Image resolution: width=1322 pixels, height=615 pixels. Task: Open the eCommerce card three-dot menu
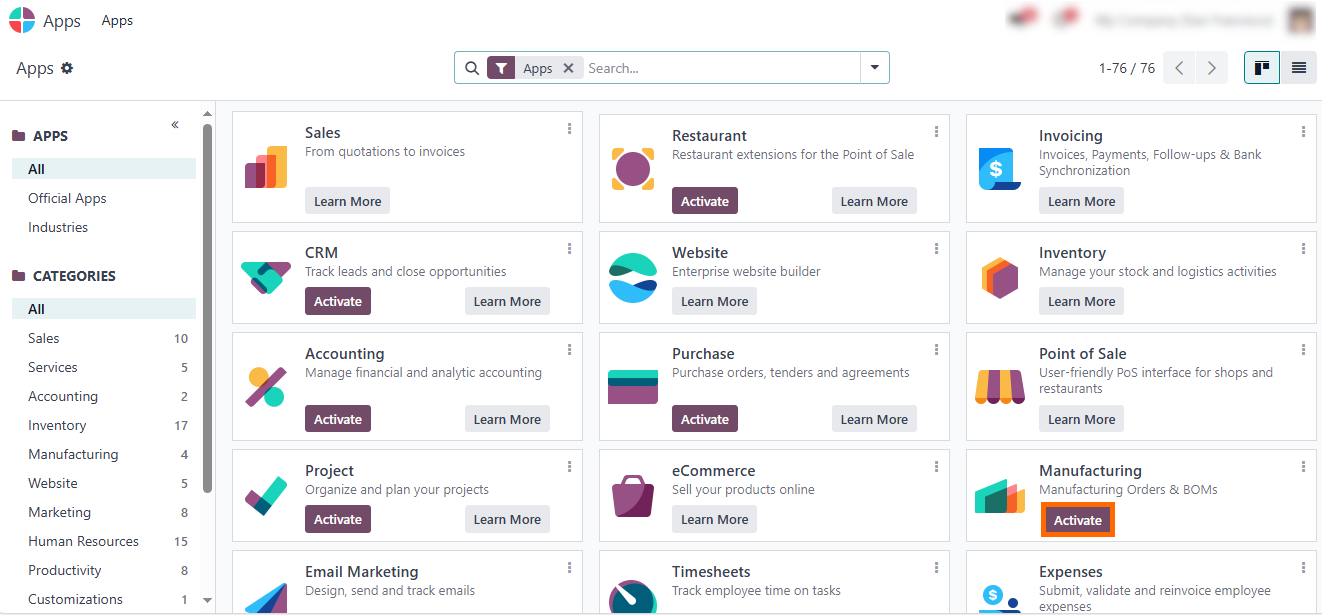point(937,467)
